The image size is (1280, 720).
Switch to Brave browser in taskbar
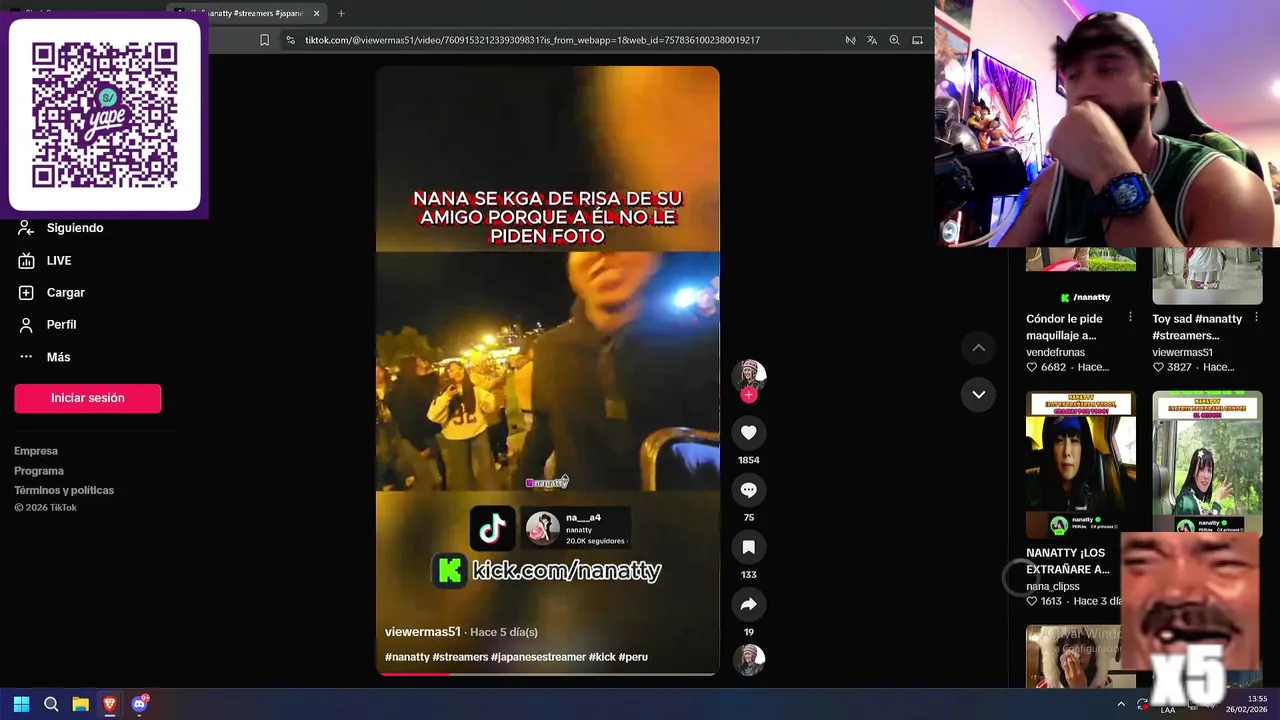coord(110,704)
